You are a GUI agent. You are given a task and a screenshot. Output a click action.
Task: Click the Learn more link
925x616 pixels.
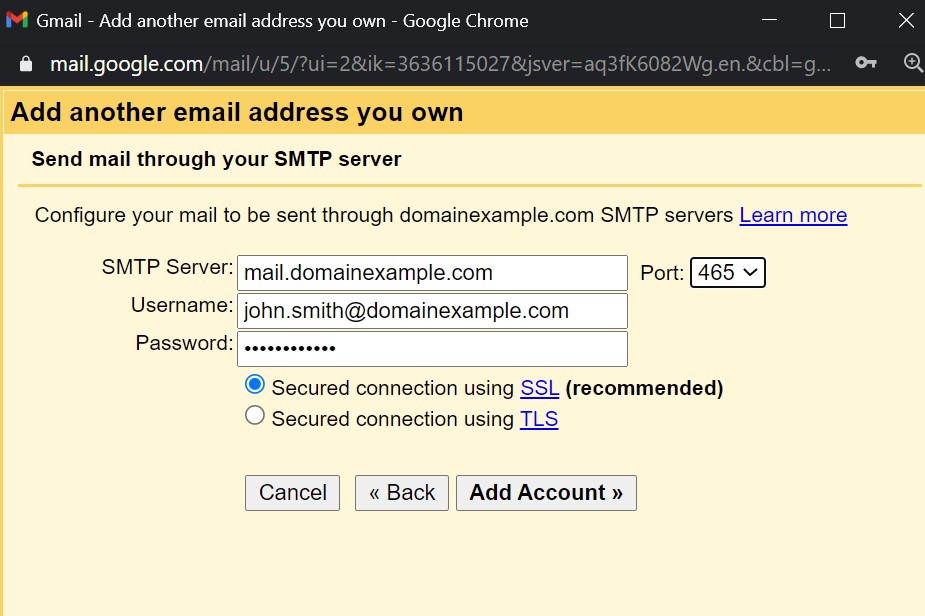tap(793, 215)
